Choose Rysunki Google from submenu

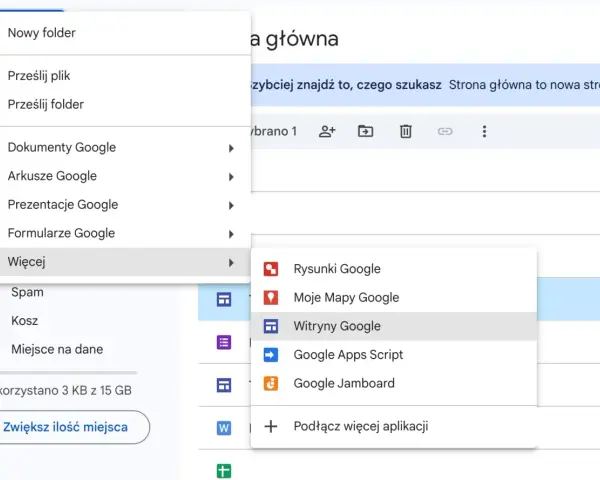pos(394,269)
